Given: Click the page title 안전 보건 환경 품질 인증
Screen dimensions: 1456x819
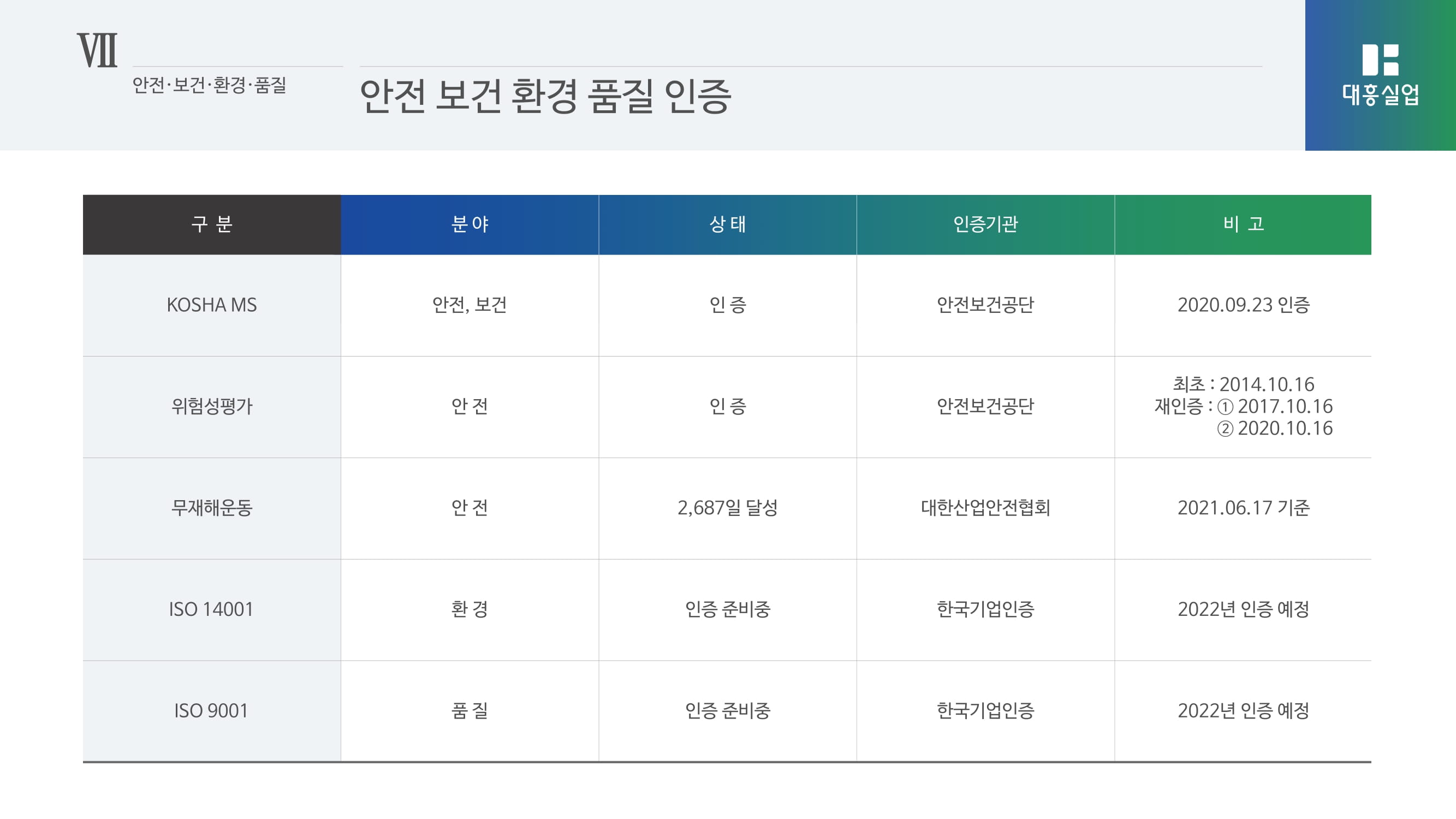Looking at the screenshot, I should click(545, 97).
